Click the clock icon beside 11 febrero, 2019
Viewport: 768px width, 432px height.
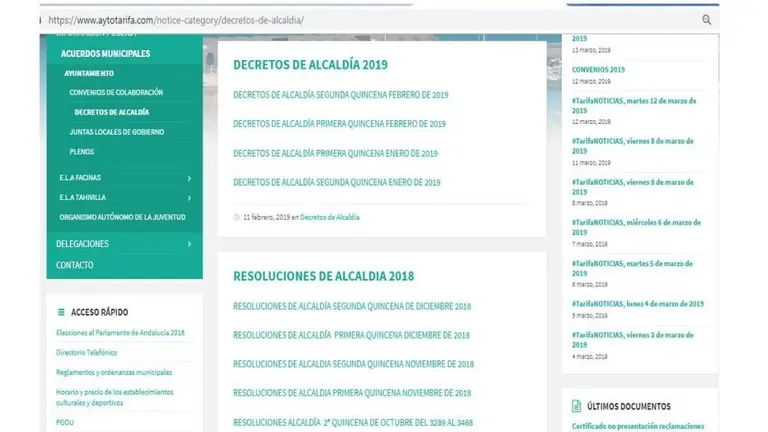coord(237,217)
